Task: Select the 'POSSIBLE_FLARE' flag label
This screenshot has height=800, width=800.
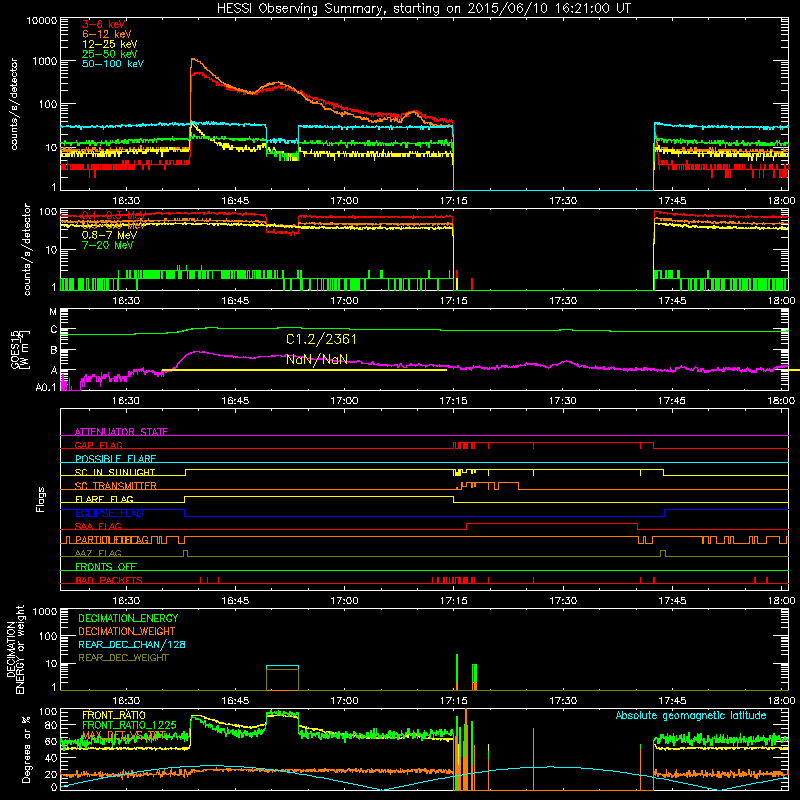Action: (x=115, y=459)
